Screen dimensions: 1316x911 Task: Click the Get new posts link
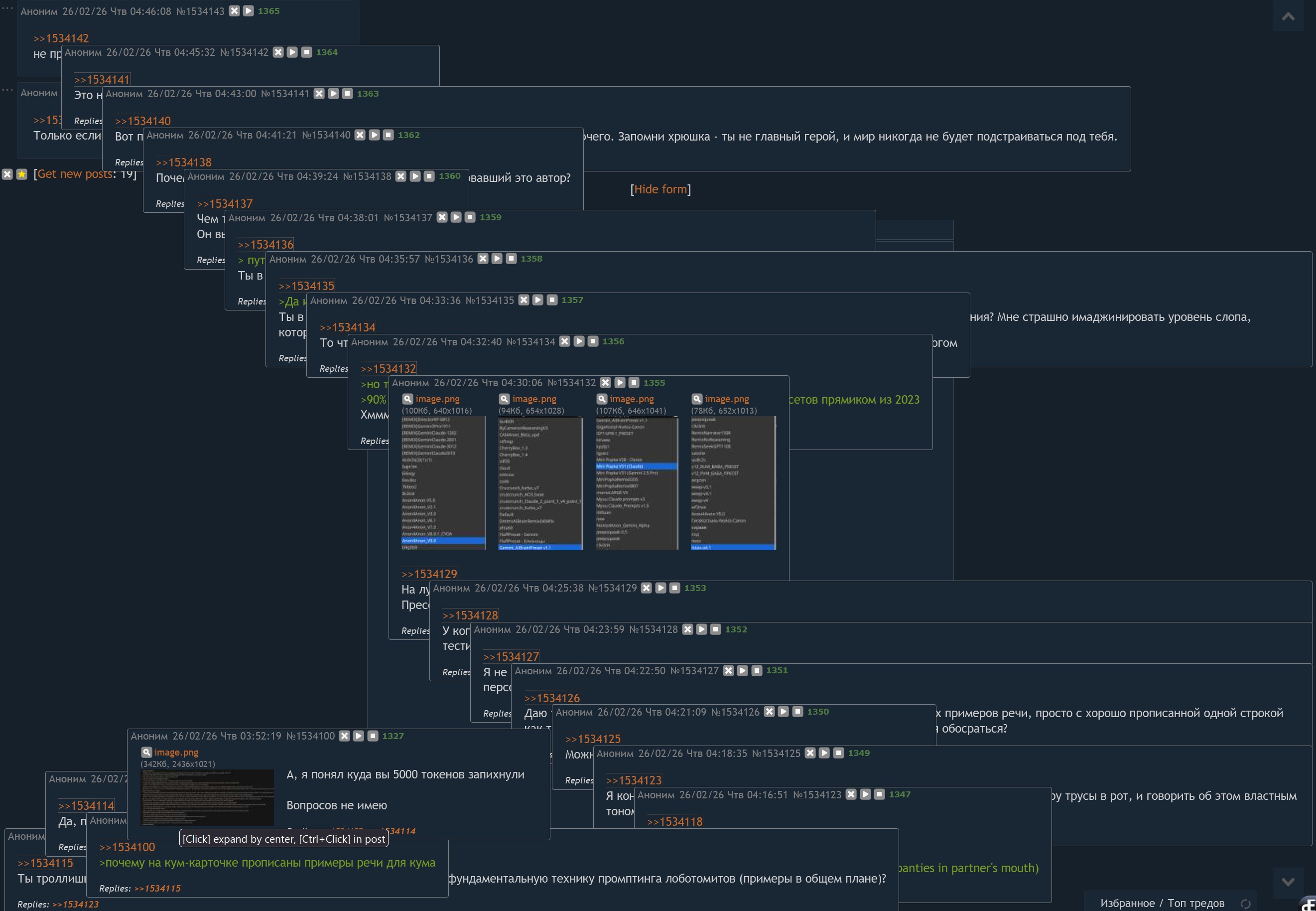(x=74, y=174)
